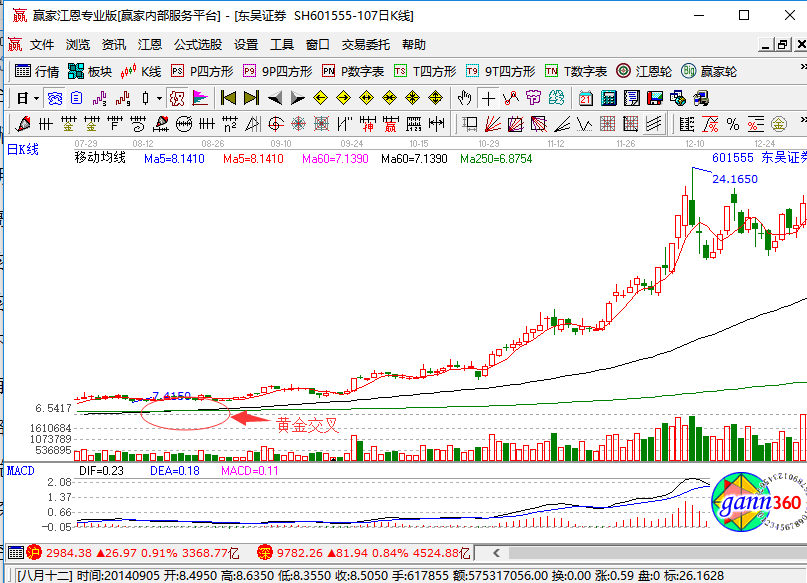Click the red 赢 tool icon
Viewport: 807px width, 583px height.
391,124
